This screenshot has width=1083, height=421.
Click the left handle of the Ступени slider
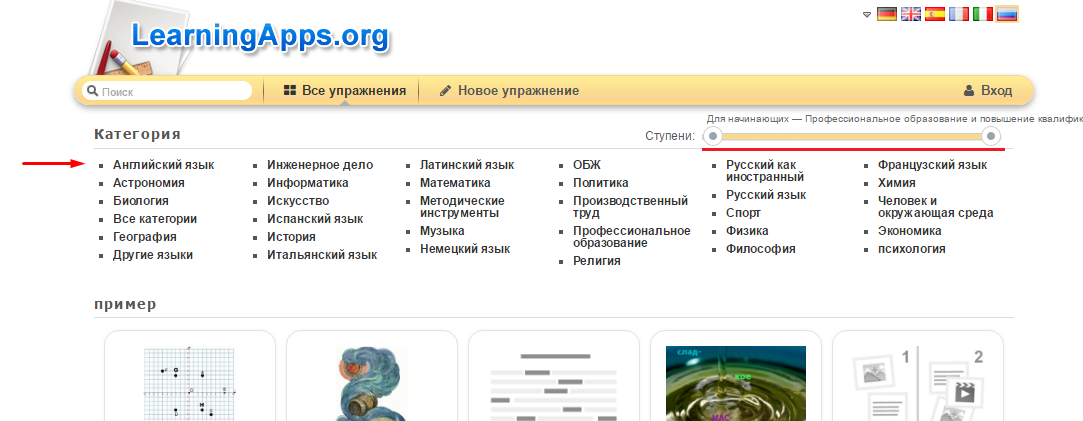coord(714,136)
